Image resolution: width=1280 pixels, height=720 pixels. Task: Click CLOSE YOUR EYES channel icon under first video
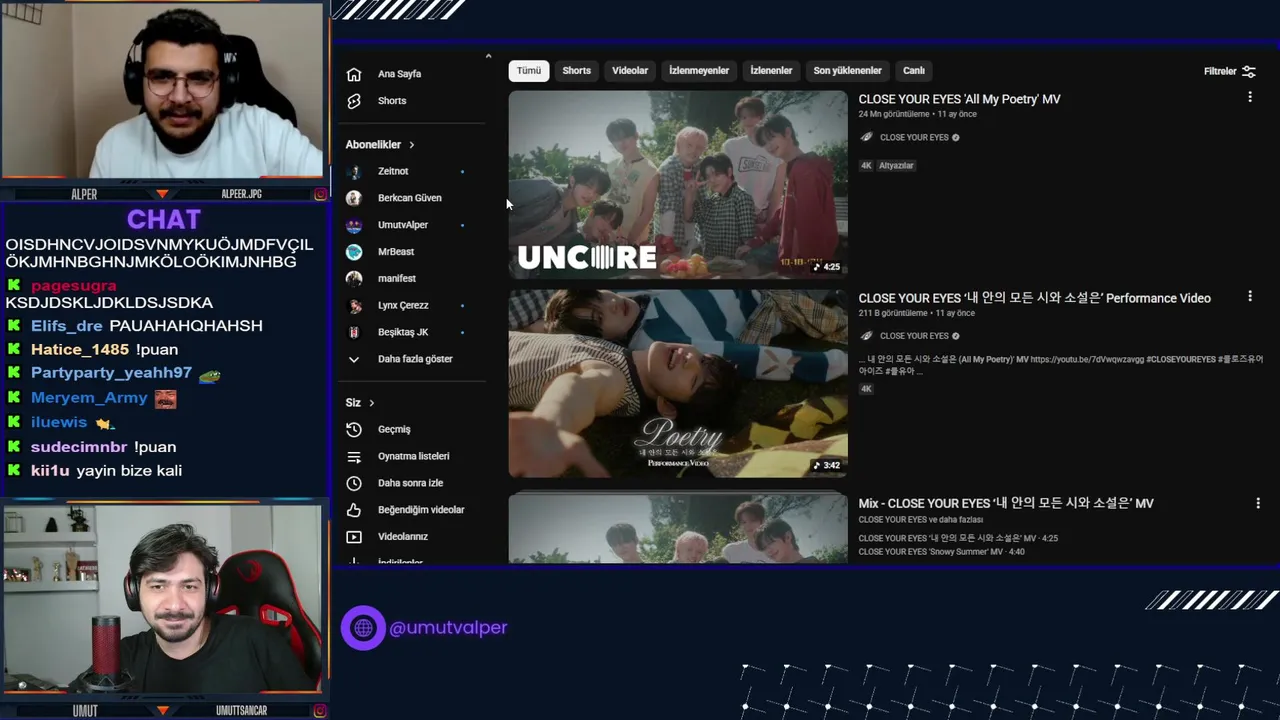866,137
